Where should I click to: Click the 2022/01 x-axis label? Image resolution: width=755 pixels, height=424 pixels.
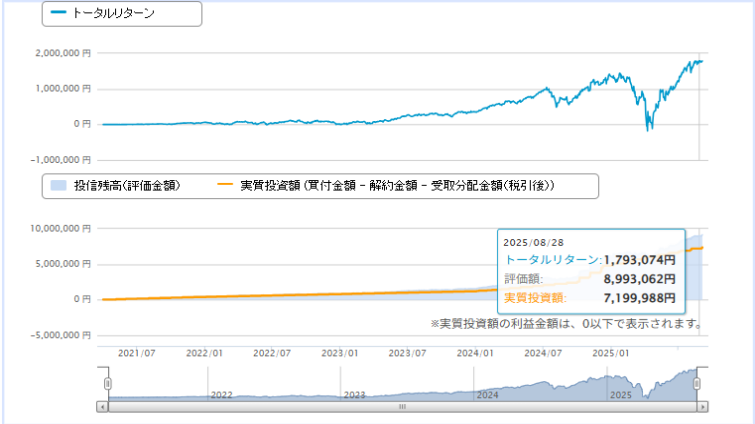(x=205, y=353)
